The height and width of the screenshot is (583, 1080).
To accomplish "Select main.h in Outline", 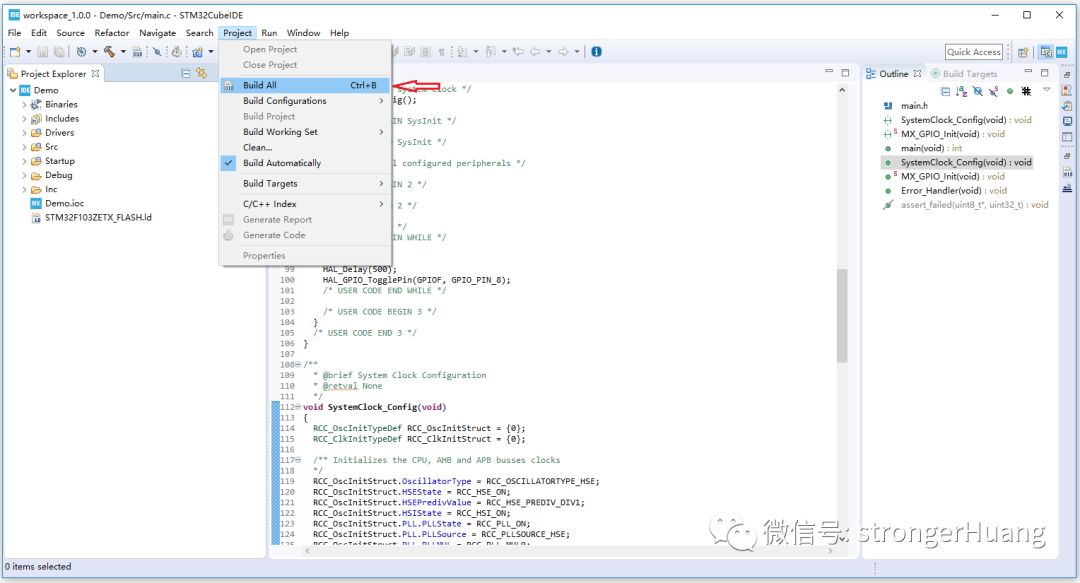I will pos(906,105).
